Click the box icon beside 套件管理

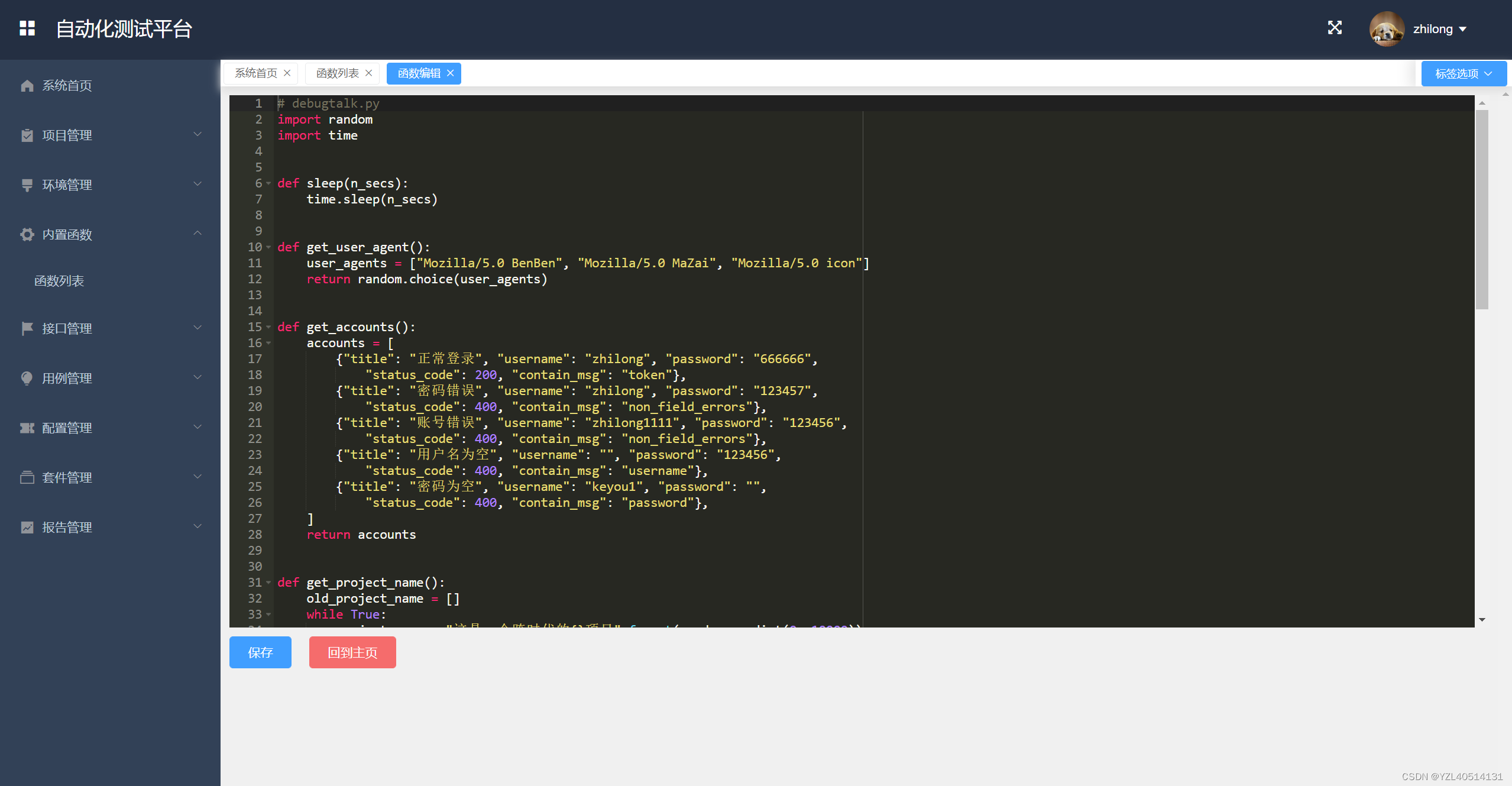tap(27, 478)
